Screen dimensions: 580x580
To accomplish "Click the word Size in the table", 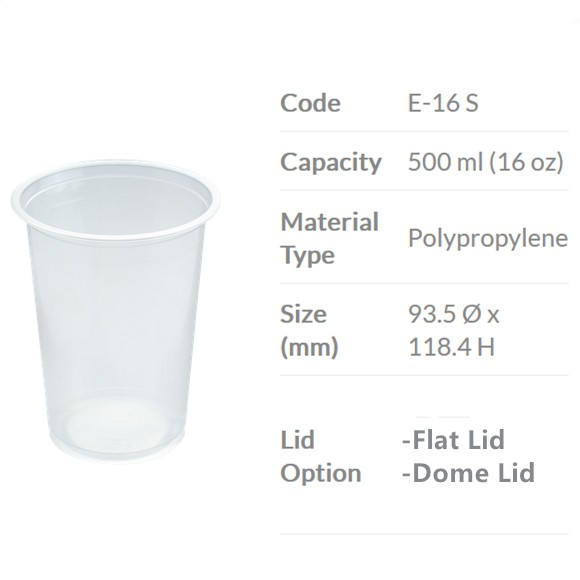I will click(303, 314).
